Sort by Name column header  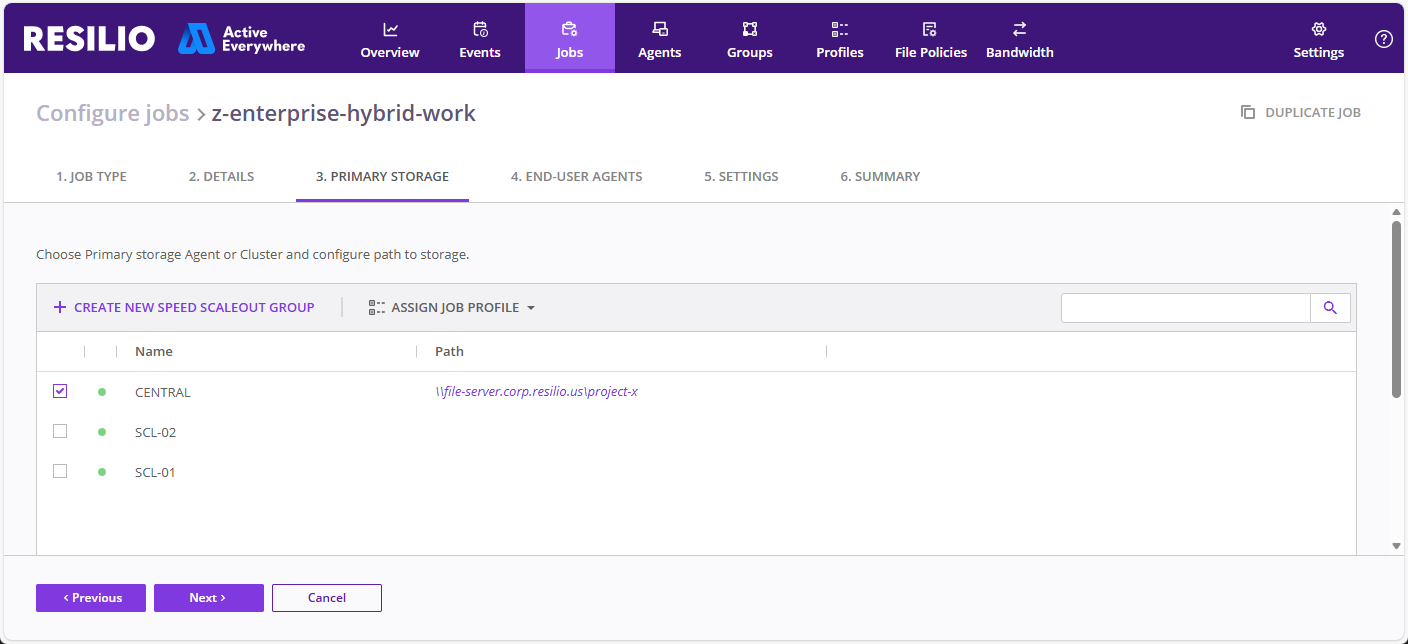(x=154, y=352)
